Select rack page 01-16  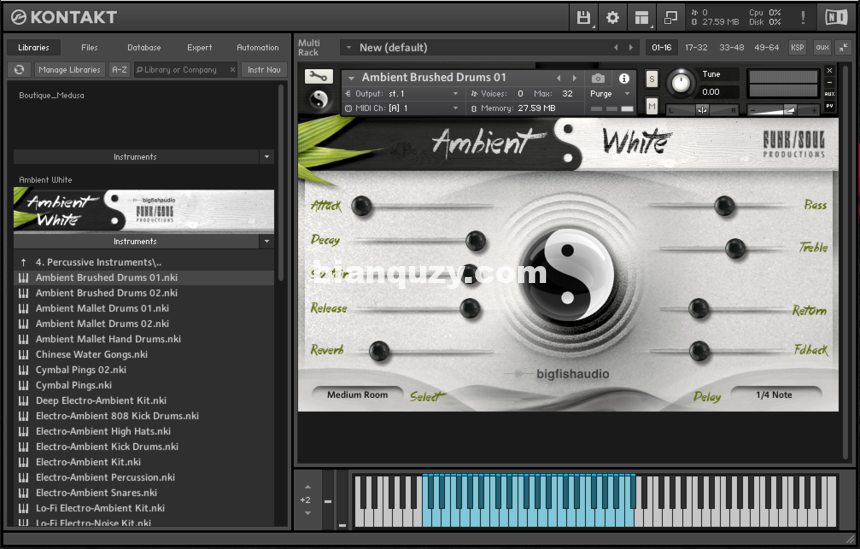click(661, 48)
